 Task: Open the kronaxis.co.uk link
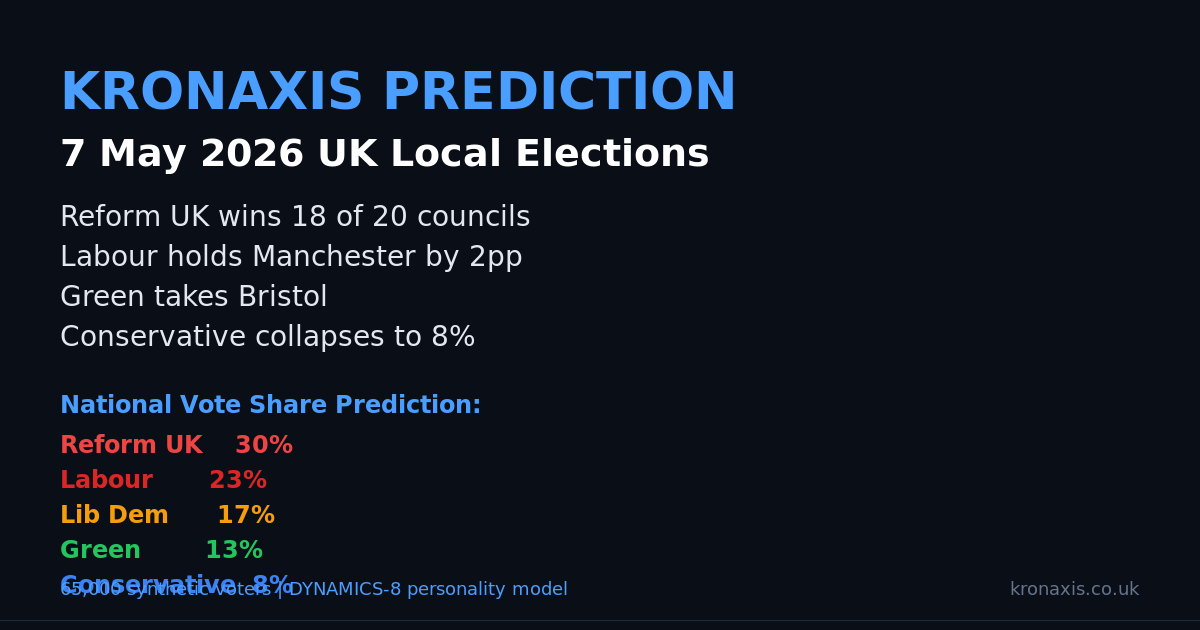[x=1074, y=590]
